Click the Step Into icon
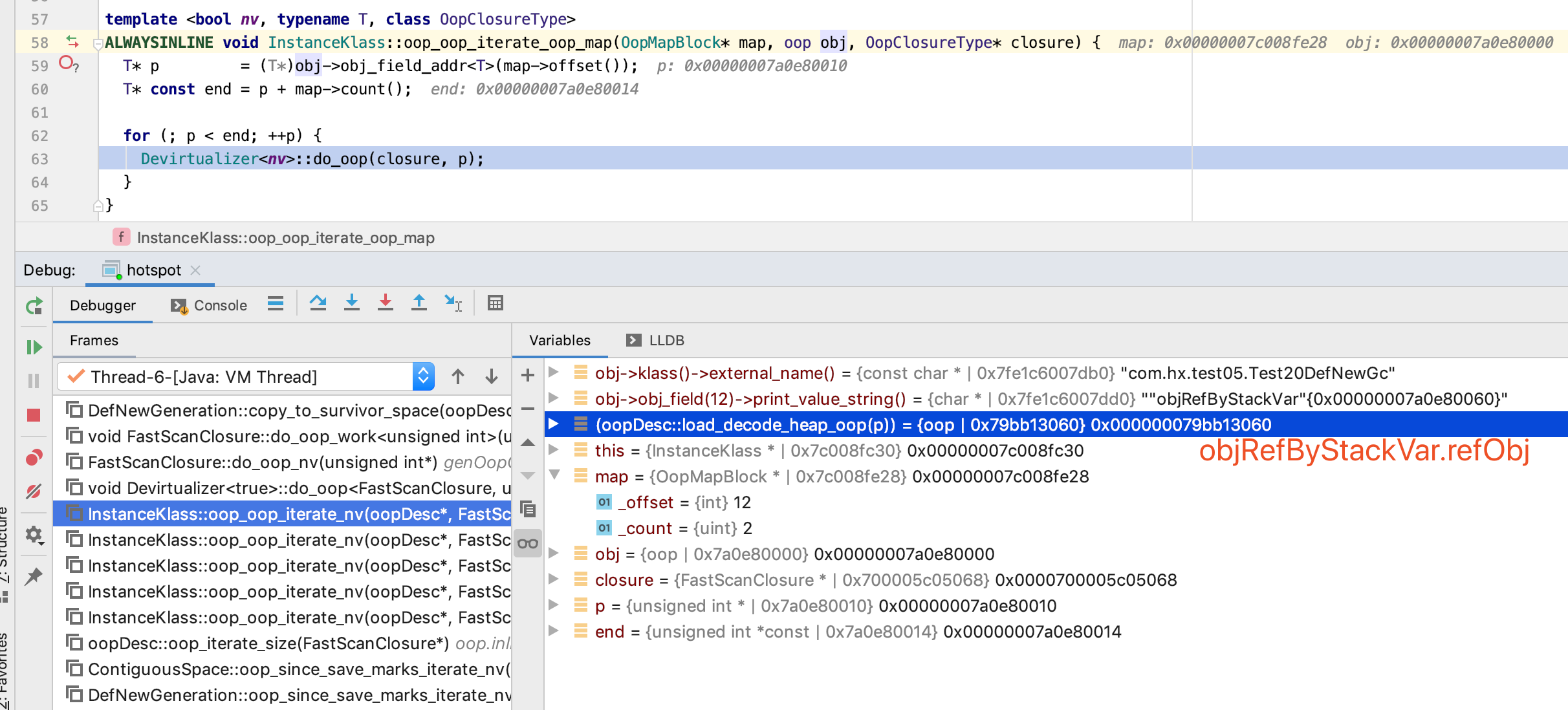Image resolution: width=1568 pixels, height=710 pixels. pos(351,303)
